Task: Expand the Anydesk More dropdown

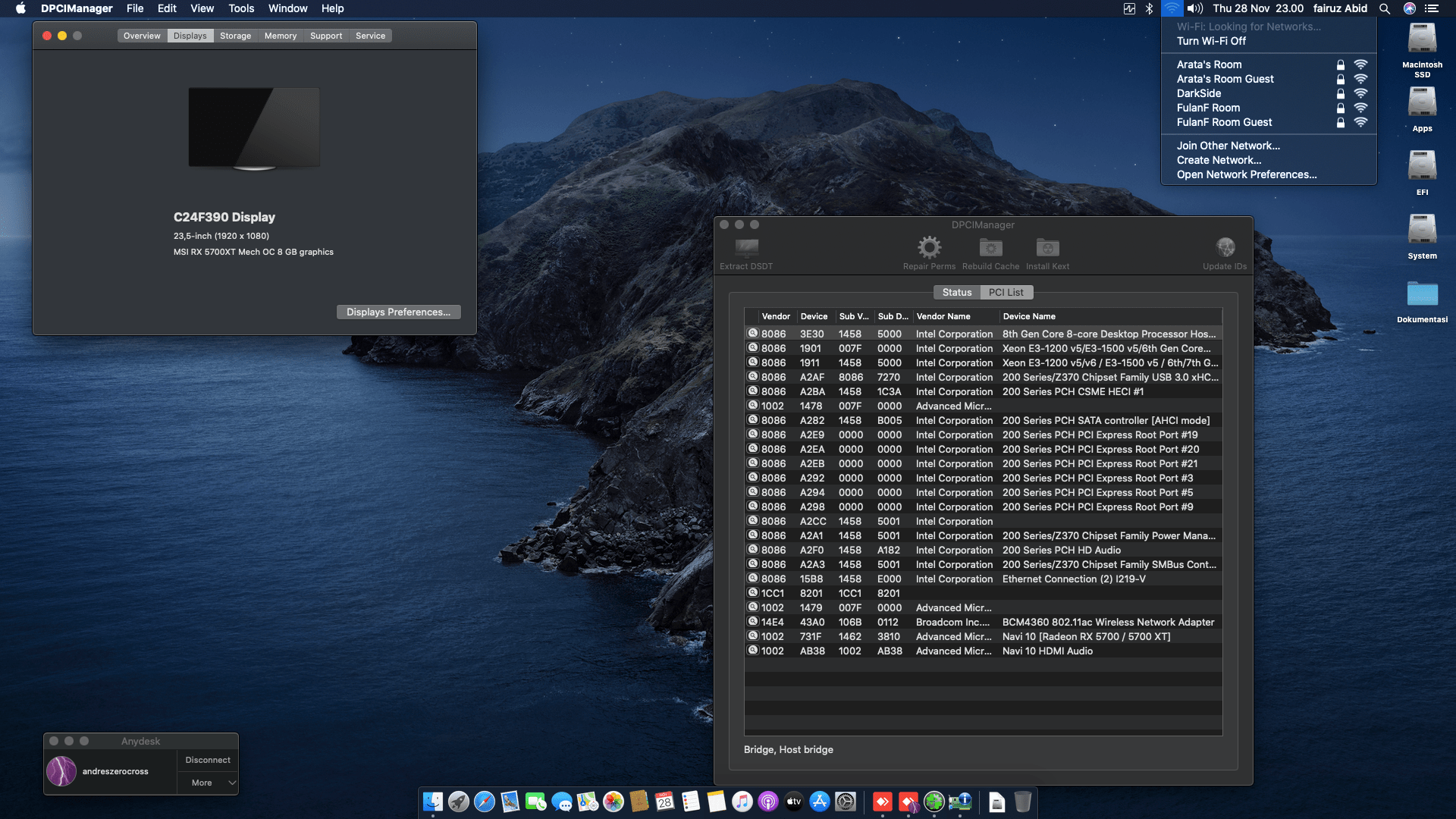Action: 208,783
